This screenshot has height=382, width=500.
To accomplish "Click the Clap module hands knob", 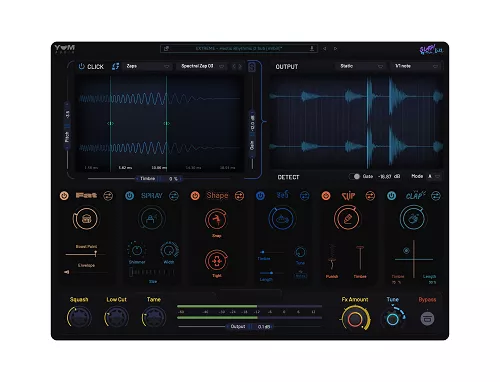I will (x=413, y=218).
